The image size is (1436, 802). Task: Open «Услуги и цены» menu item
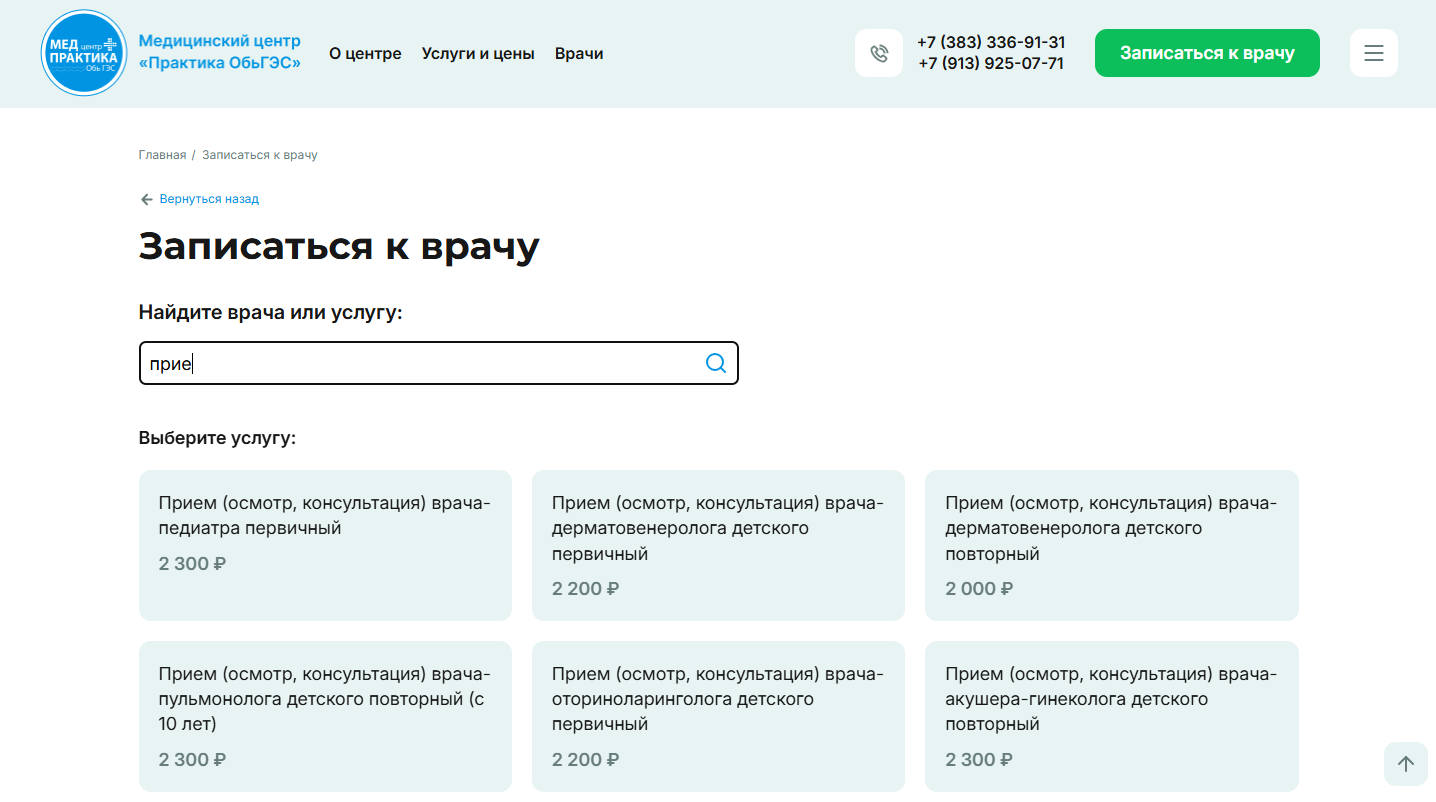click(478, 54)
